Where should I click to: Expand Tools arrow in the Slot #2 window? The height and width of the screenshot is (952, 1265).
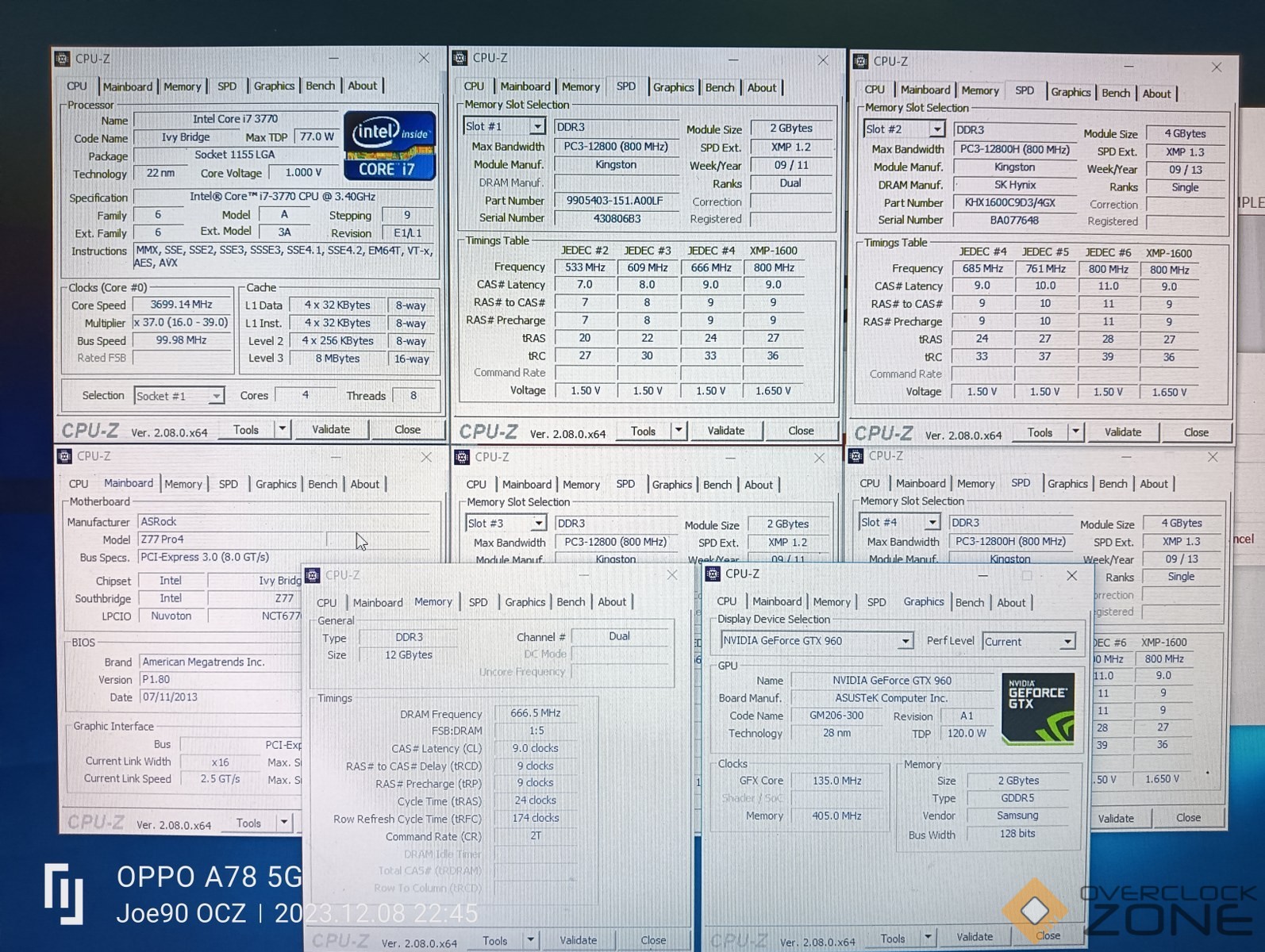pos(1075,432)
